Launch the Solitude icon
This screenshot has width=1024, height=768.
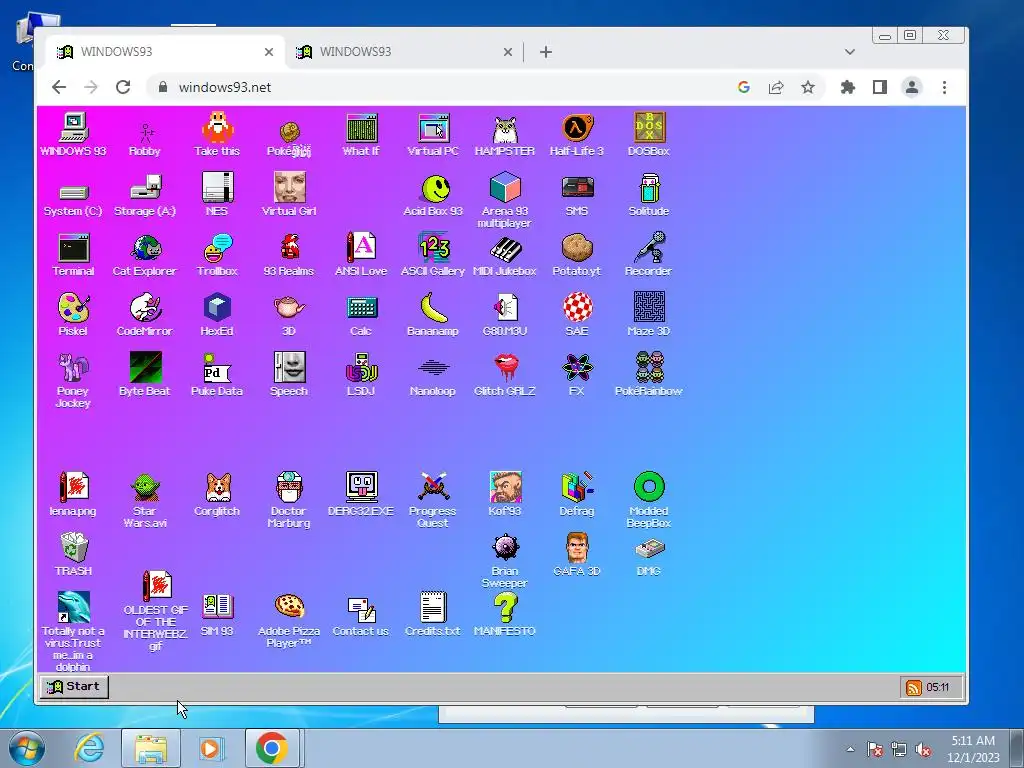pyautogui.click(x=649, y=187)
